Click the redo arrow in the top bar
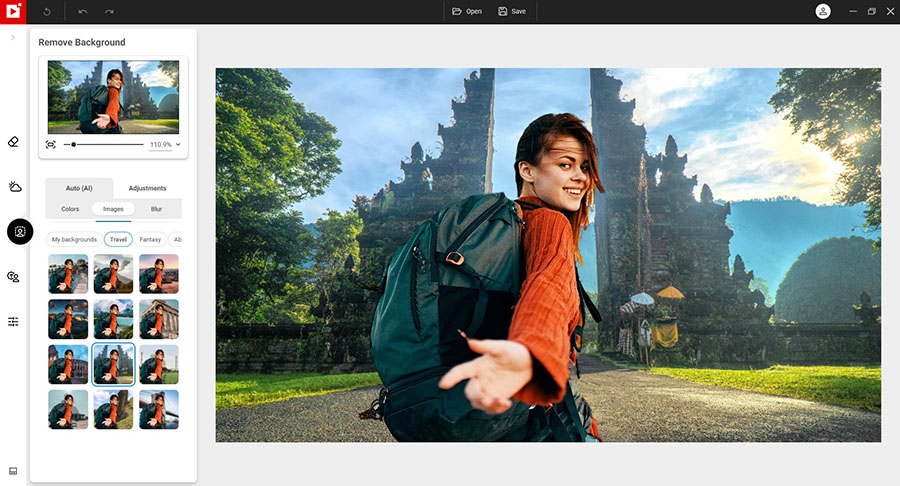The width and height of the screenshot is (900, 486). (x=109, y=11)
